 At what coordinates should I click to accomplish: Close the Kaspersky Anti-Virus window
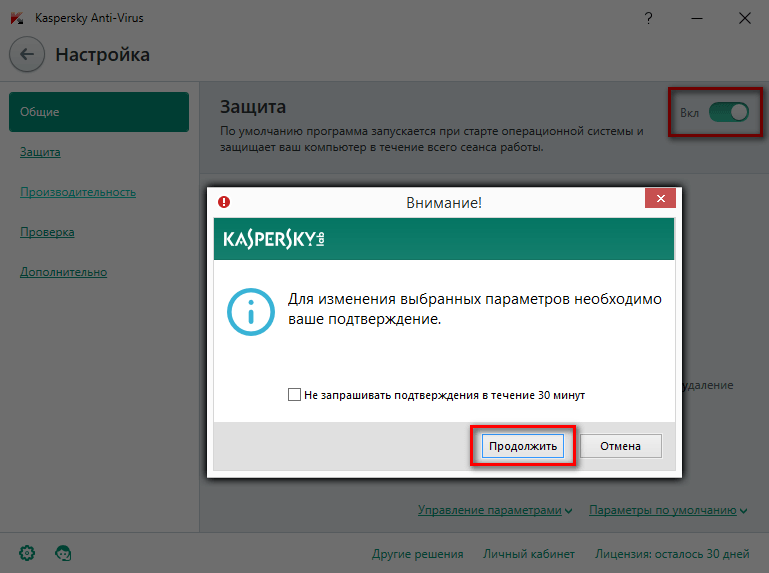(x=744, y=19)
